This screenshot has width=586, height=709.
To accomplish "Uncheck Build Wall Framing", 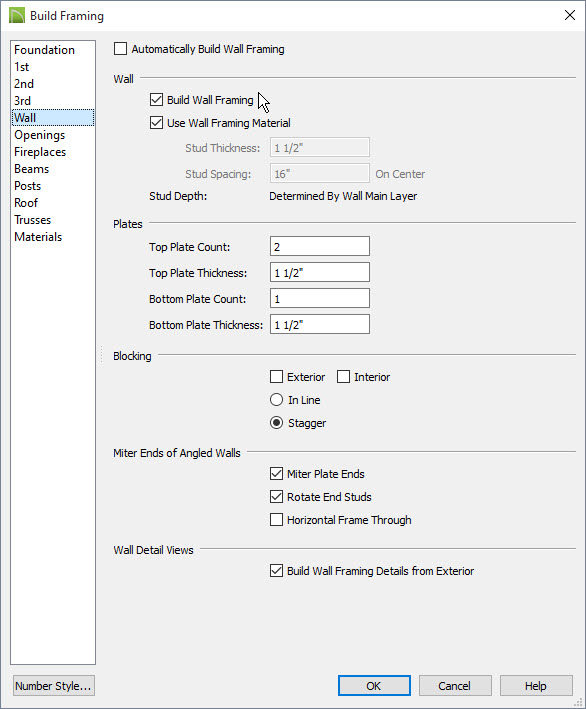I will click(x=156, y=100).
